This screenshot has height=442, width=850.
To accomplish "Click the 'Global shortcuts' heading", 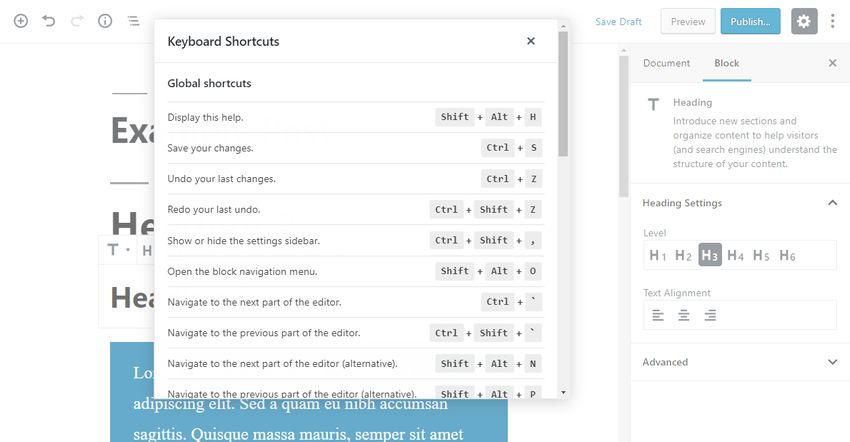I will click(x=209, y=83).
